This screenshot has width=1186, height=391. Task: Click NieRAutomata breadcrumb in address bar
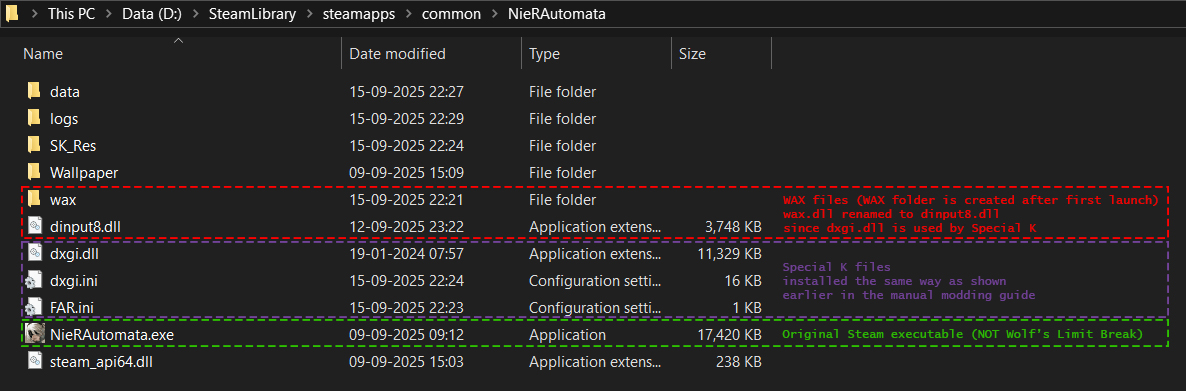click(557, 14)
